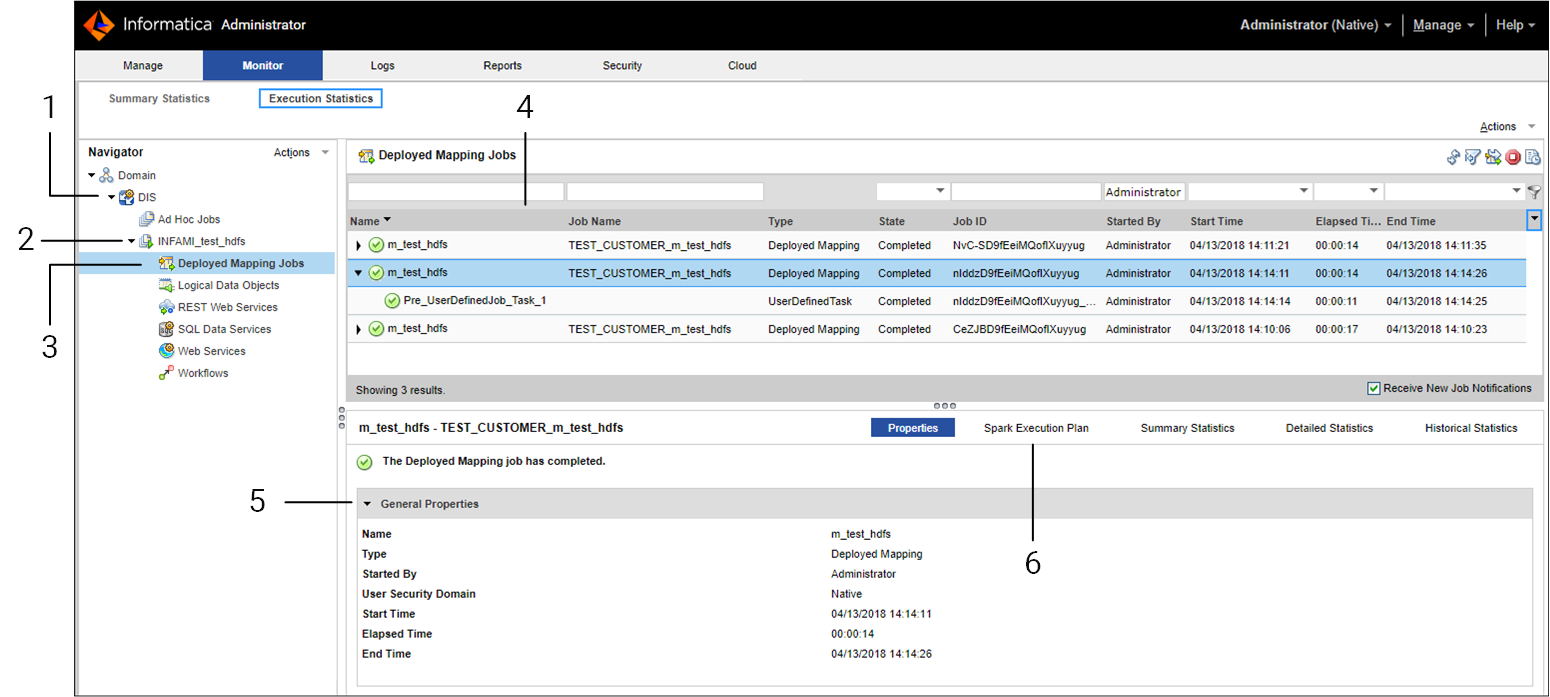Collapse the General Properties section
The image size is (1550, 697).
[x=367, y=504]
